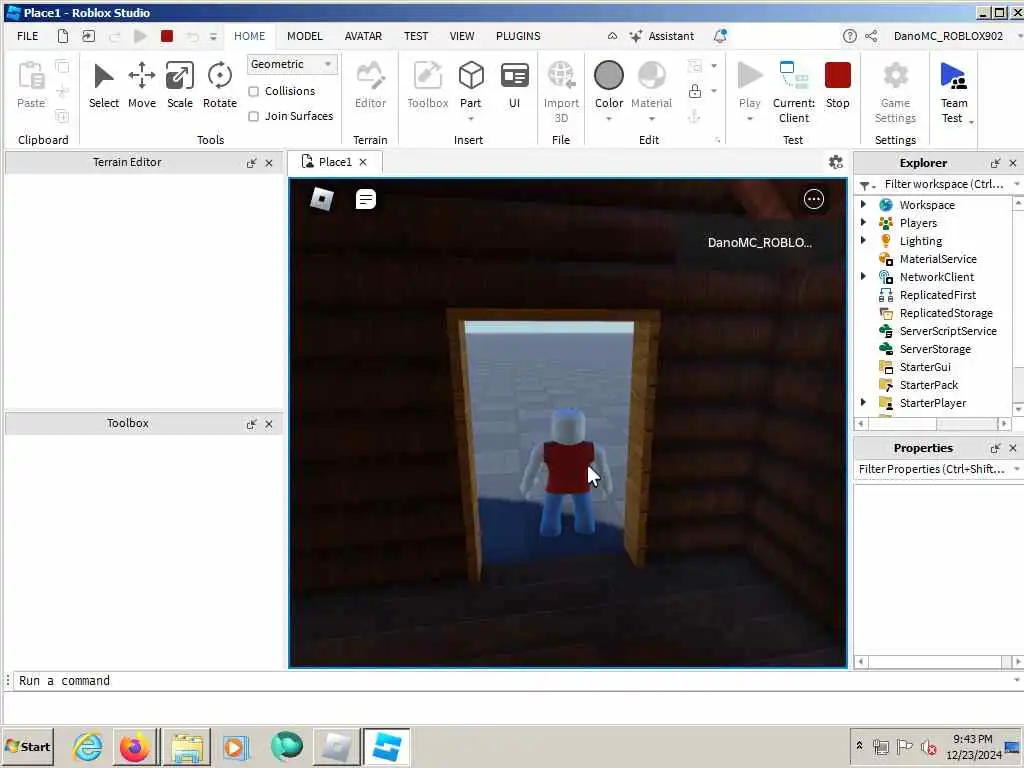Click the Filter workspace search field
1024x768 pixels.
click(943, 184)
